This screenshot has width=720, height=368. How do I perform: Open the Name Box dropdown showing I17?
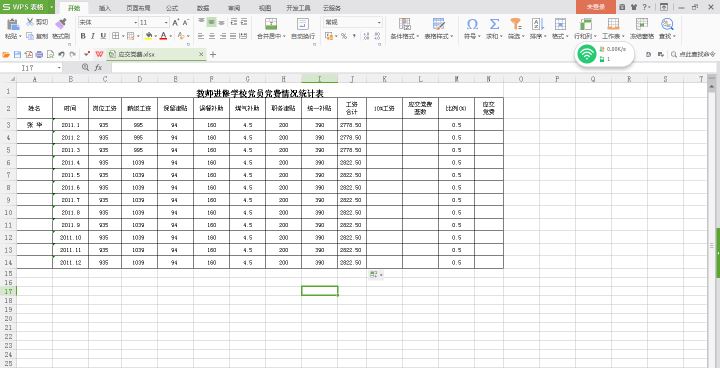coord(59,68)
